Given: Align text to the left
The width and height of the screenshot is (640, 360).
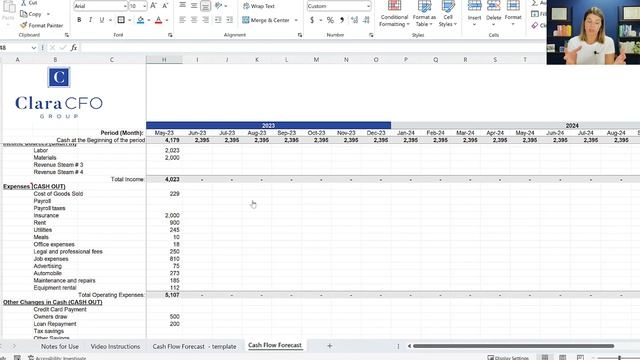Looking at the screenshot, I should click(182, 20).
